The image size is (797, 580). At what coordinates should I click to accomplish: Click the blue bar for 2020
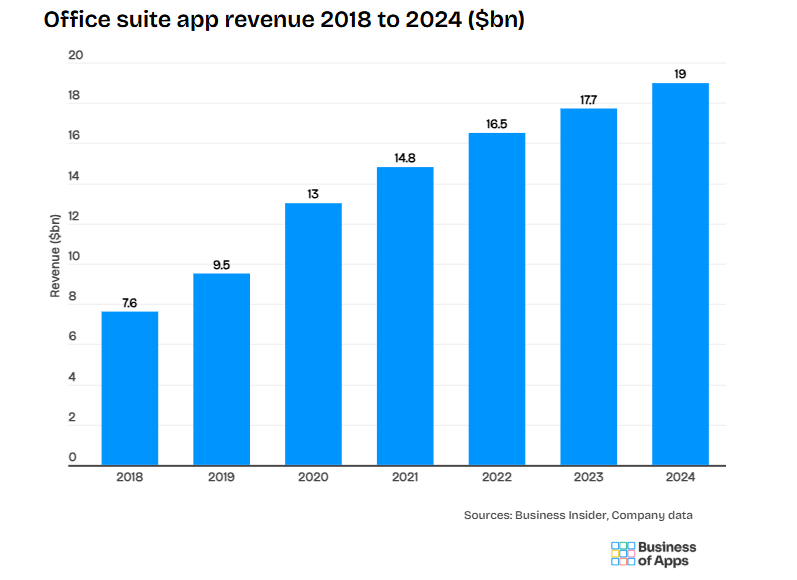coord(313,334)
